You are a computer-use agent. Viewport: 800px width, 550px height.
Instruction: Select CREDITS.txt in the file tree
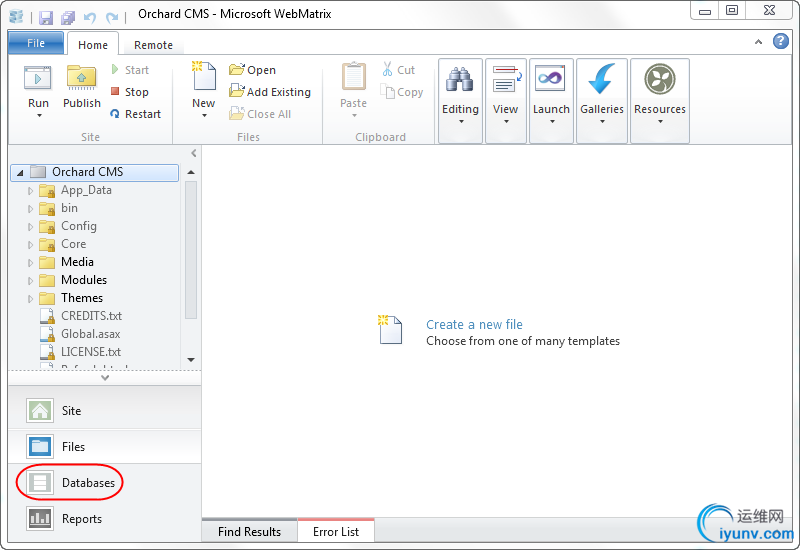[91, 316]
